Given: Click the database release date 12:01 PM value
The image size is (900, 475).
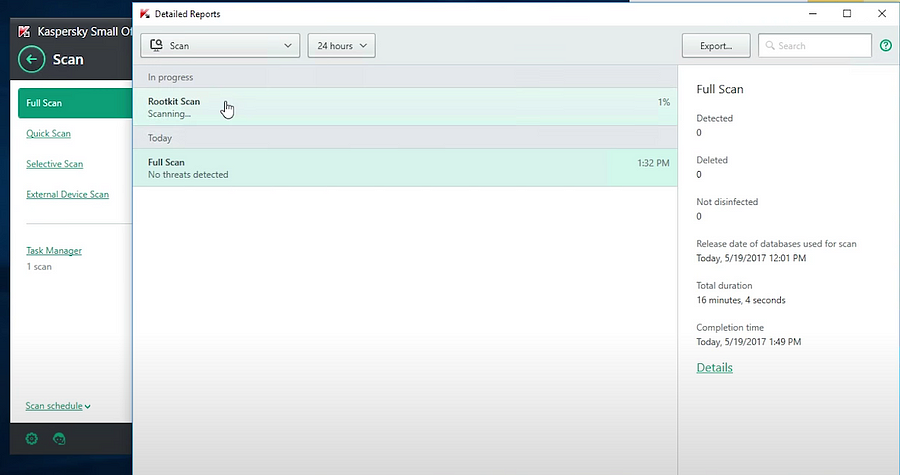Looking at the screenshot, I should (x=751, y=258).
